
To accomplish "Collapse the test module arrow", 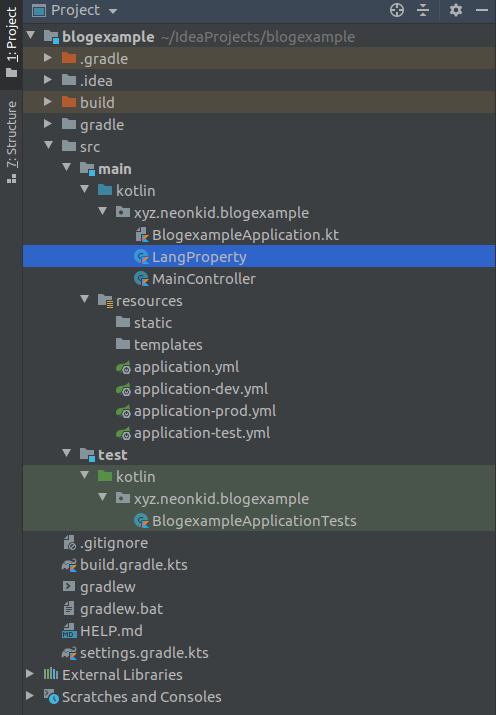I will click(67, 454).
